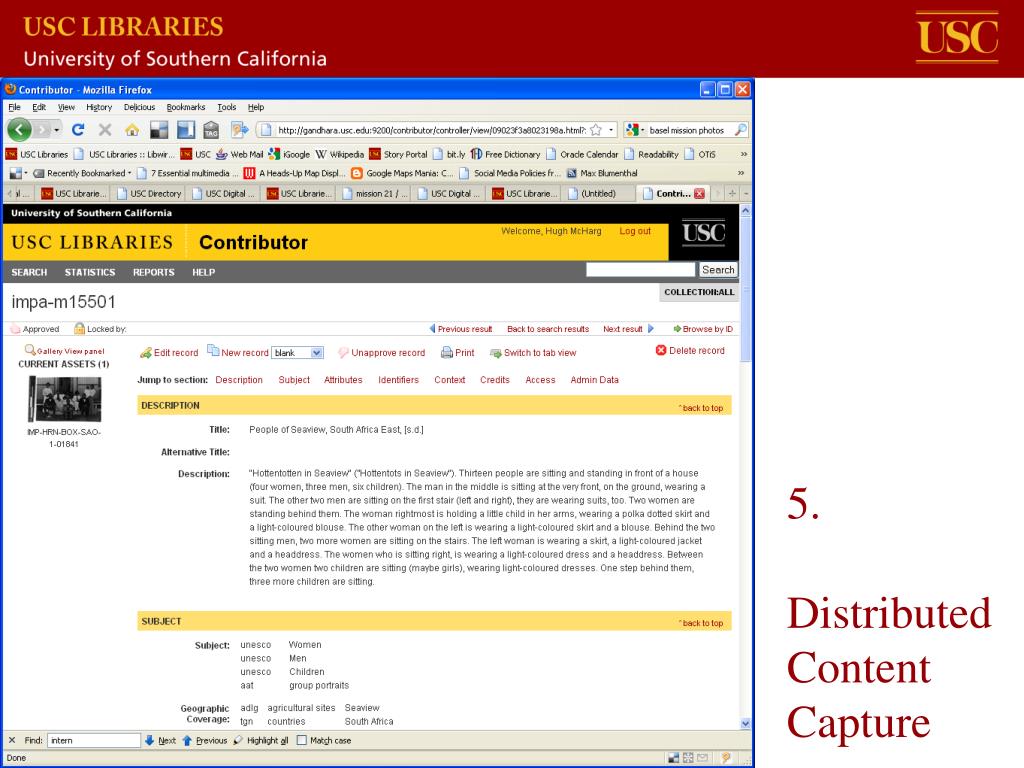Click the Contributor search input field
Image resolution: width=1024 pixels, height=768 pixels.
[641, 270]
